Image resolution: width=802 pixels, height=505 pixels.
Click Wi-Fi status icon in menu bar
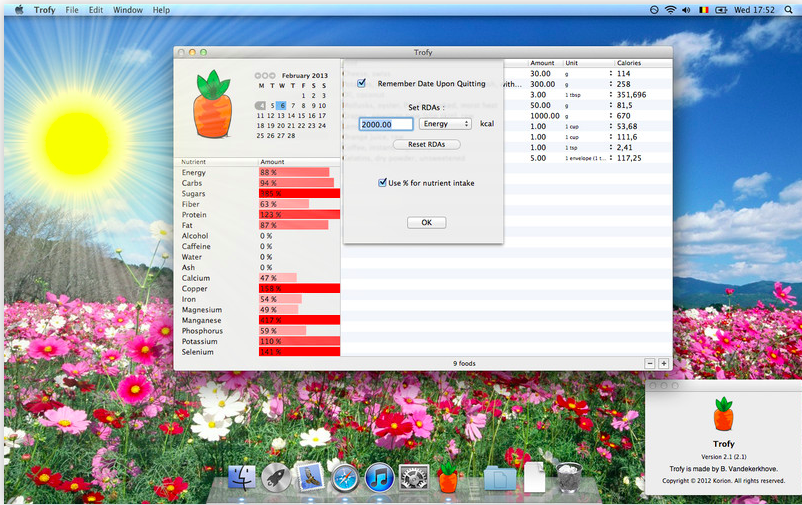[x=670, y=10]
